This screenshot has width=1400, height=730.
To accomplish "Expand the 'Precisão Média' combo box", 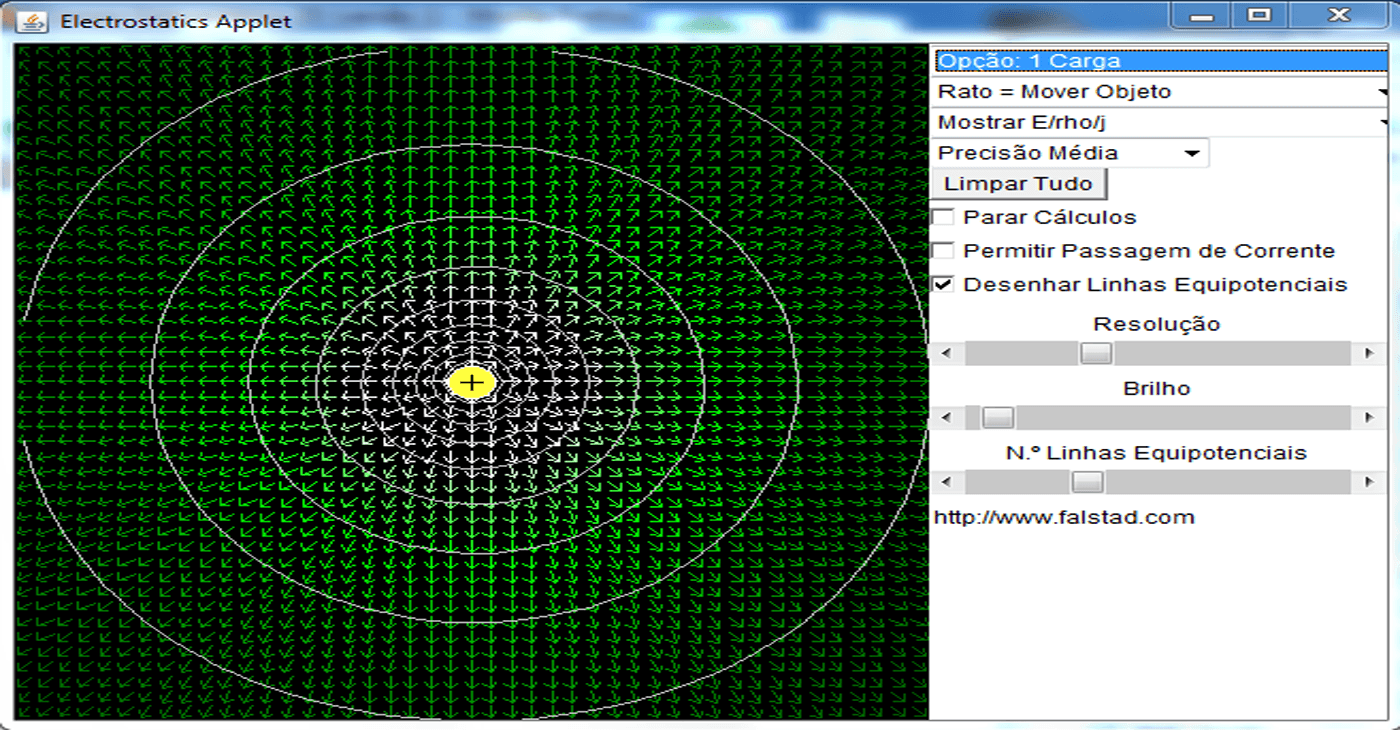I will [x=1070, y=153].
